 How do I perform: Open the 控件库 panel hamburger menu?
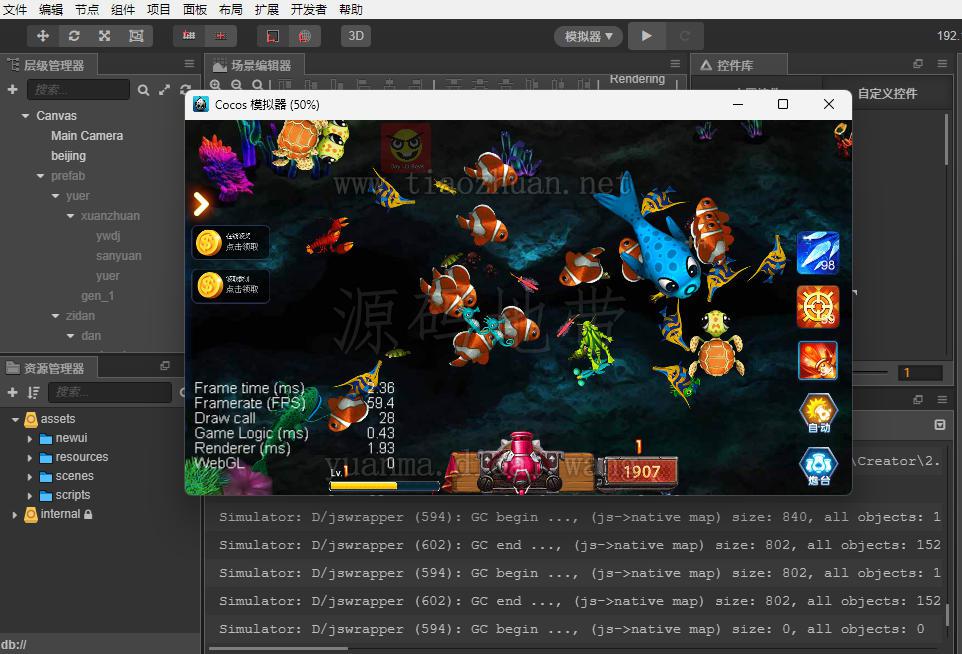coord(943,64)
